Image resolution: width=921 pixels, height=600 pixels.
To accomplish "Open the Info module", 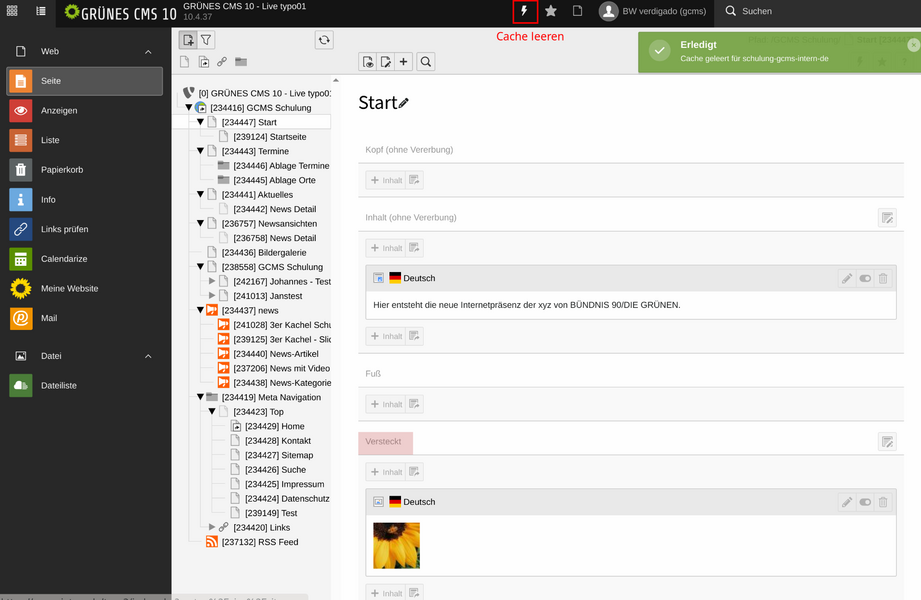I will (85, 200).
